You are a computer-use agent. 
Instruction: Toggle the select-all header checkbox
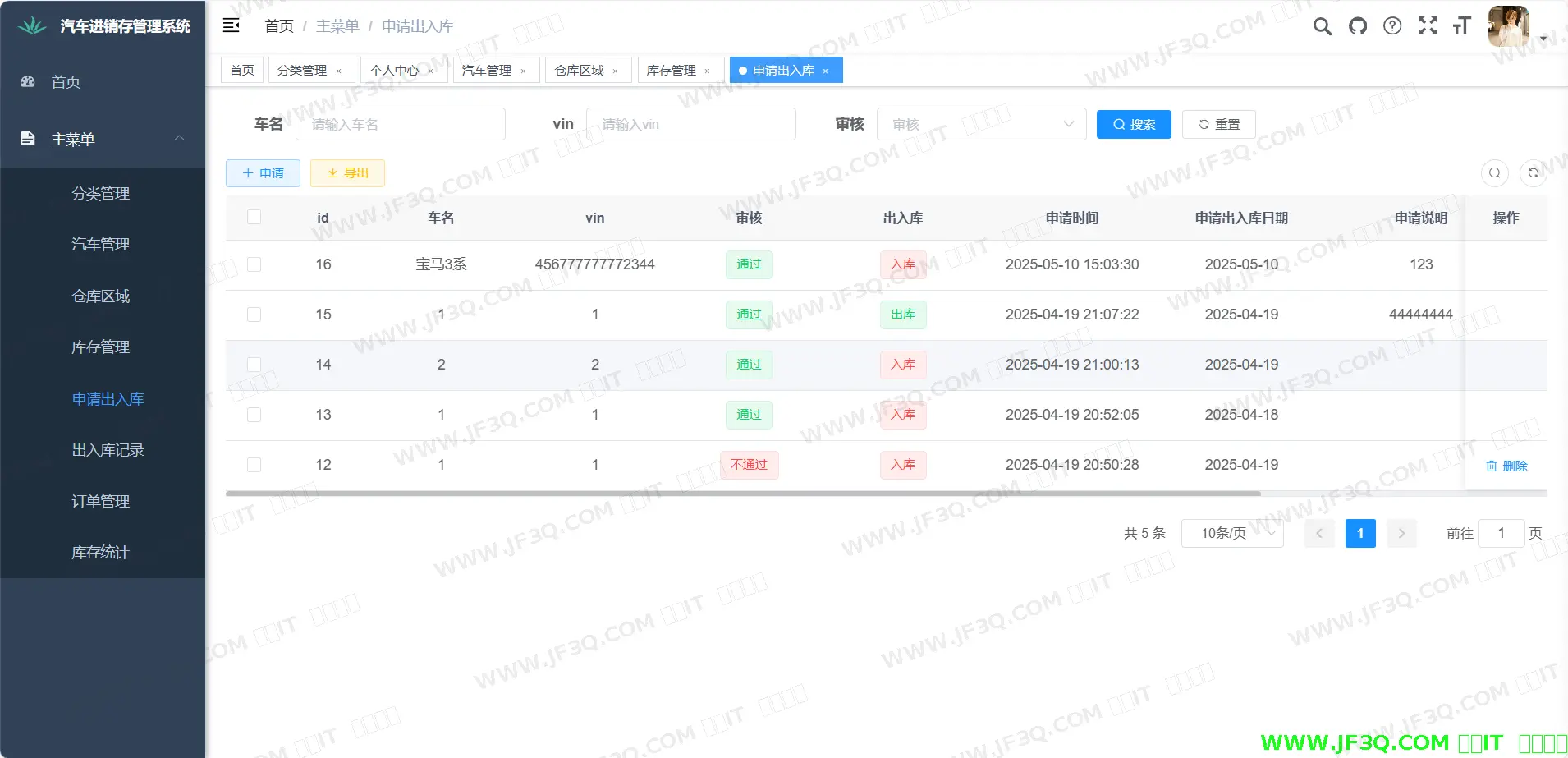click(x=254, y=217)
